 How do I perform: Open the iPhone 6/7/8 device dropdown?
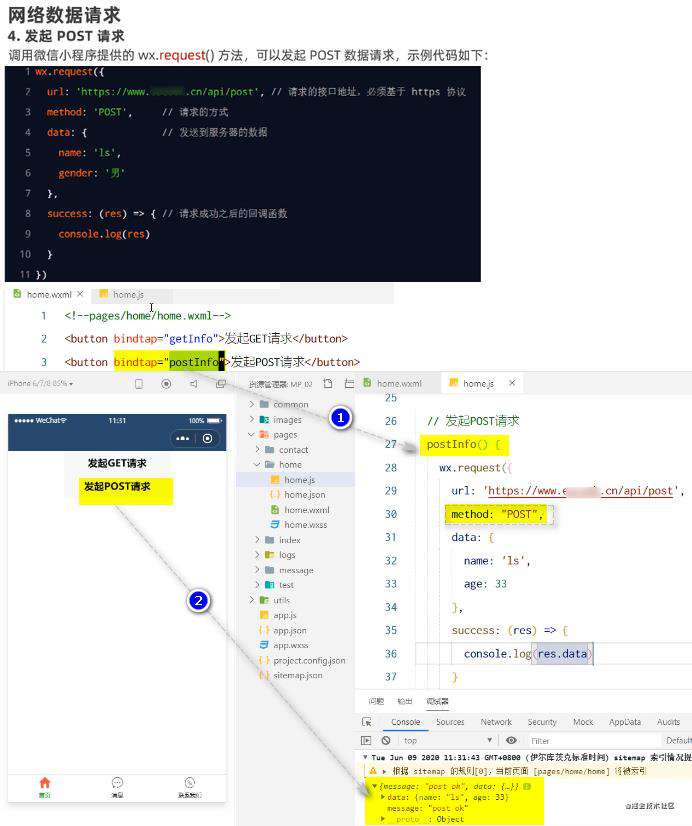(40, 384)
